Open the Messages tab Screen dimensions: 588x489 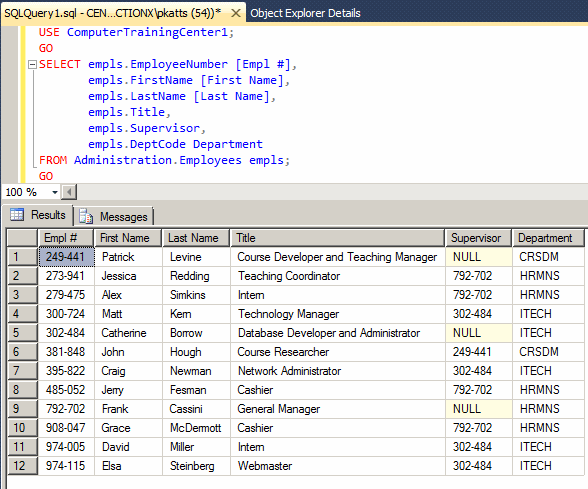[114, 217]
